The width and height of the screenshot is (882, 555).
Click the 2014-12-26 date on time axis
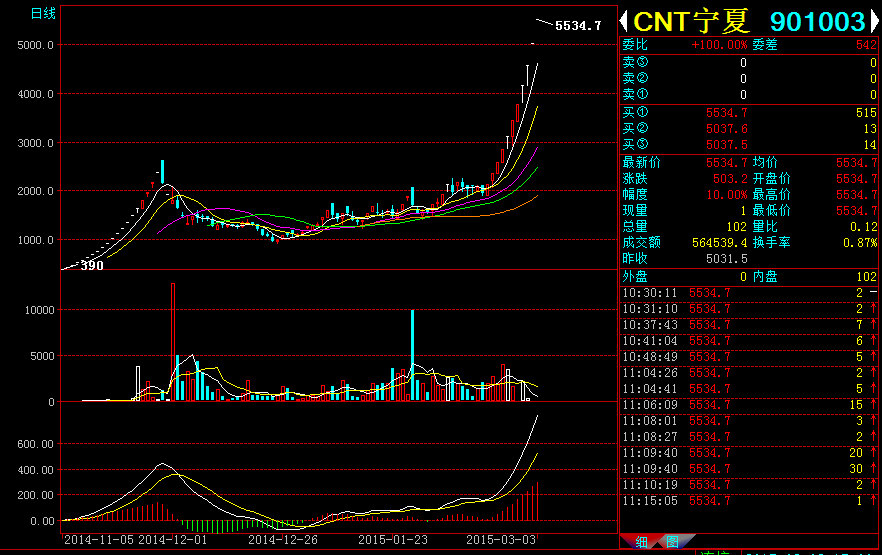[x=283, y=540]
